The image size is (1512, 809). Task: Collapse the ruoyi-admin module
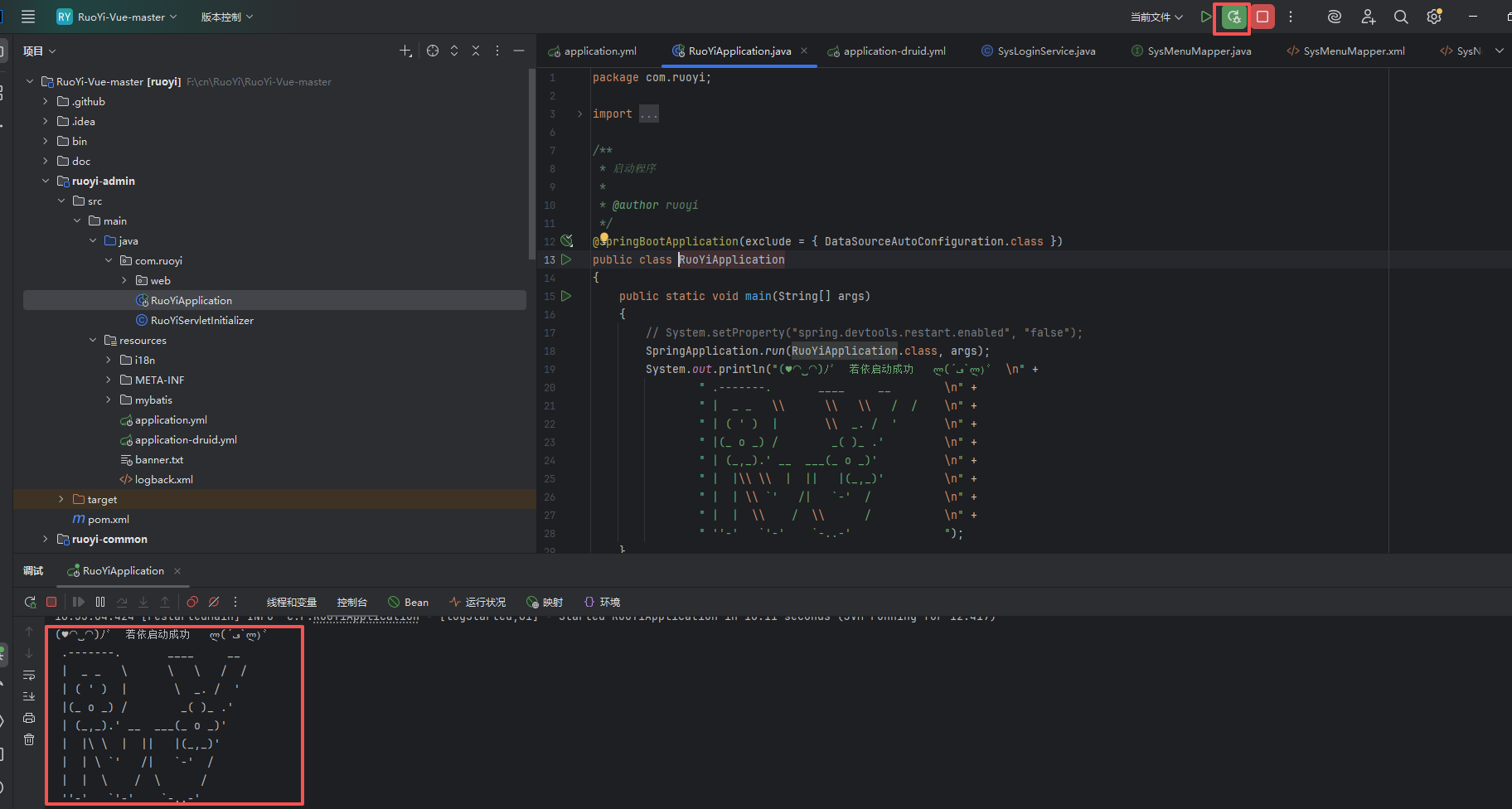[46, 181]
